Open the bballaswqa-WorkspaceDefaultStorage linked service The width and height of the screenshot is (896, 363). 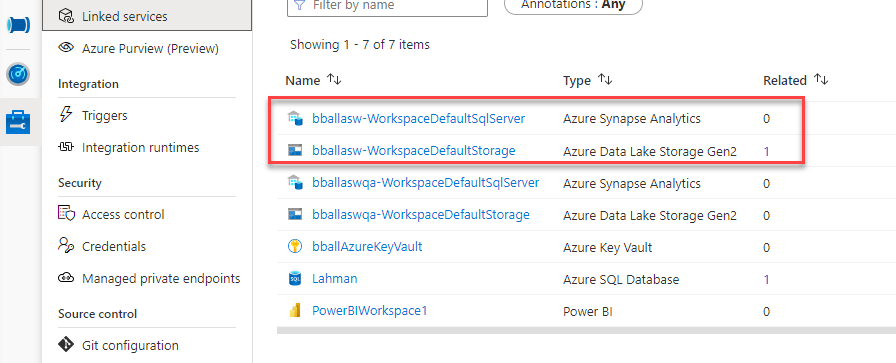pyautogui.click(x=421, y=215)
